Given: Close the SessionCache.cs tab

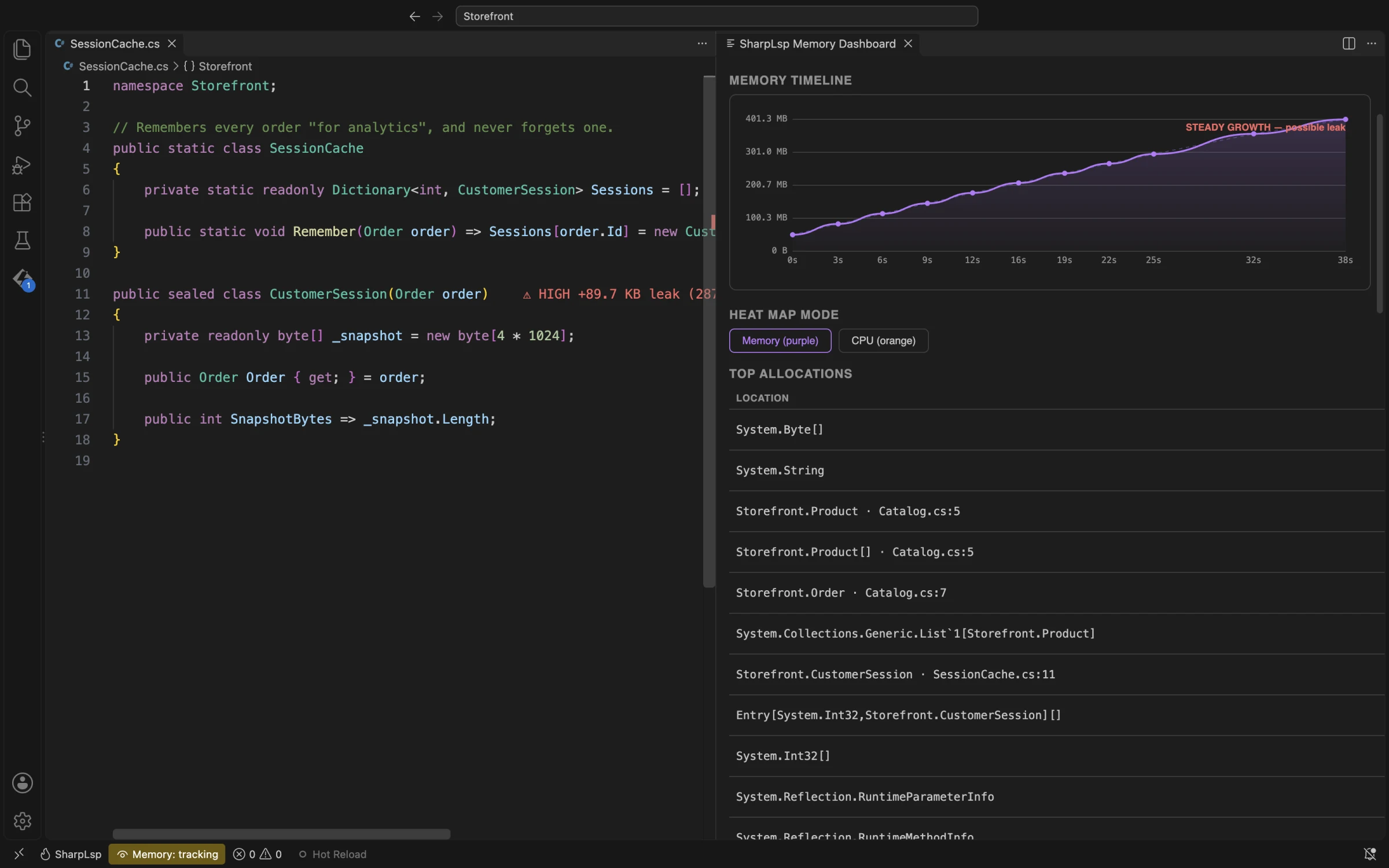Looking at the screenshot, I should (172, 43).
